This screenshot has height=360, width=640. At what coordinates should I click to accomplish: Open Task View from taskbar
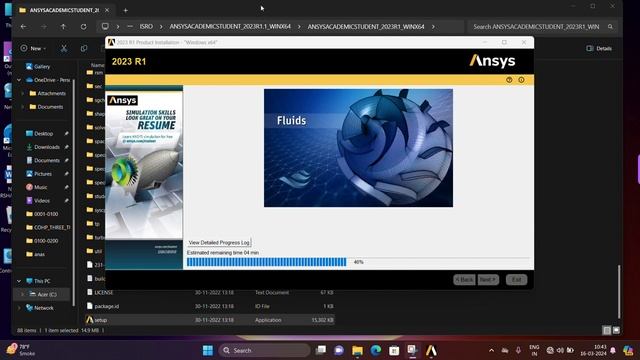point(321,350)
